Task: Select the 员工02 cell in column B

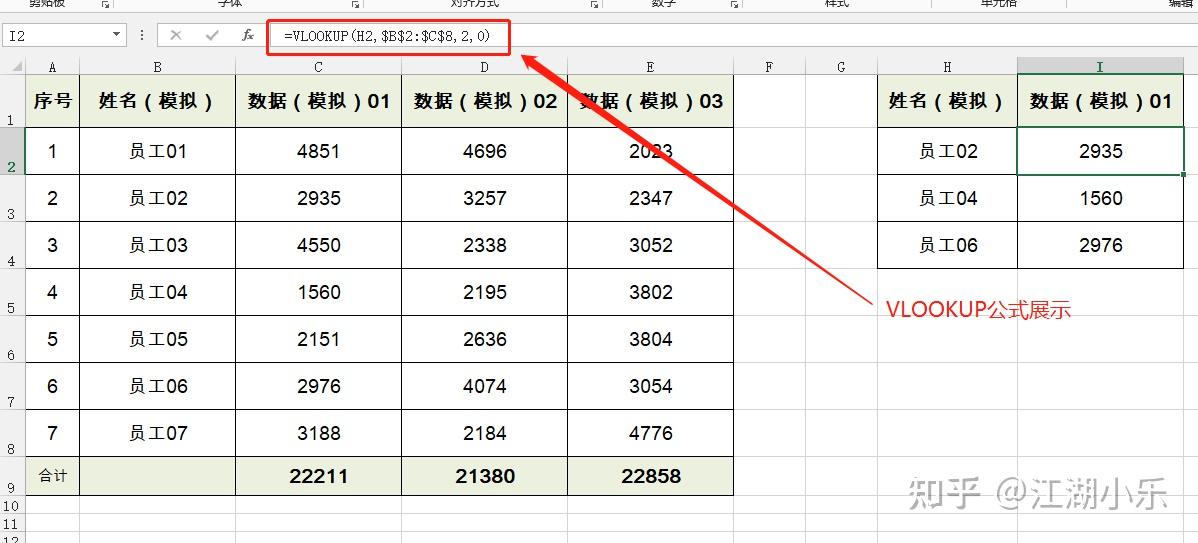Action: [x=157, y=199]
